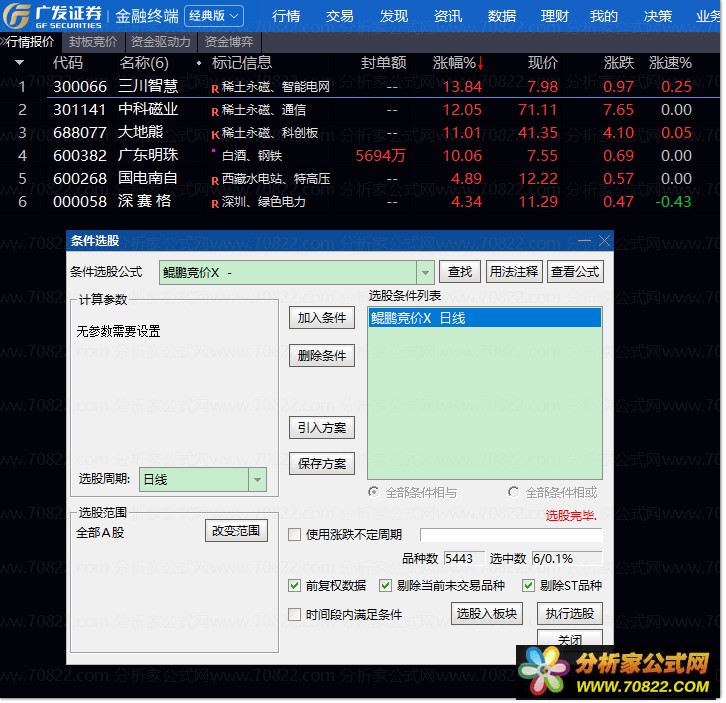The height and width of the screenshot is (703, 726).
Task: Select the 全部条件相或 radio button
Action: (x=513, y=492)
